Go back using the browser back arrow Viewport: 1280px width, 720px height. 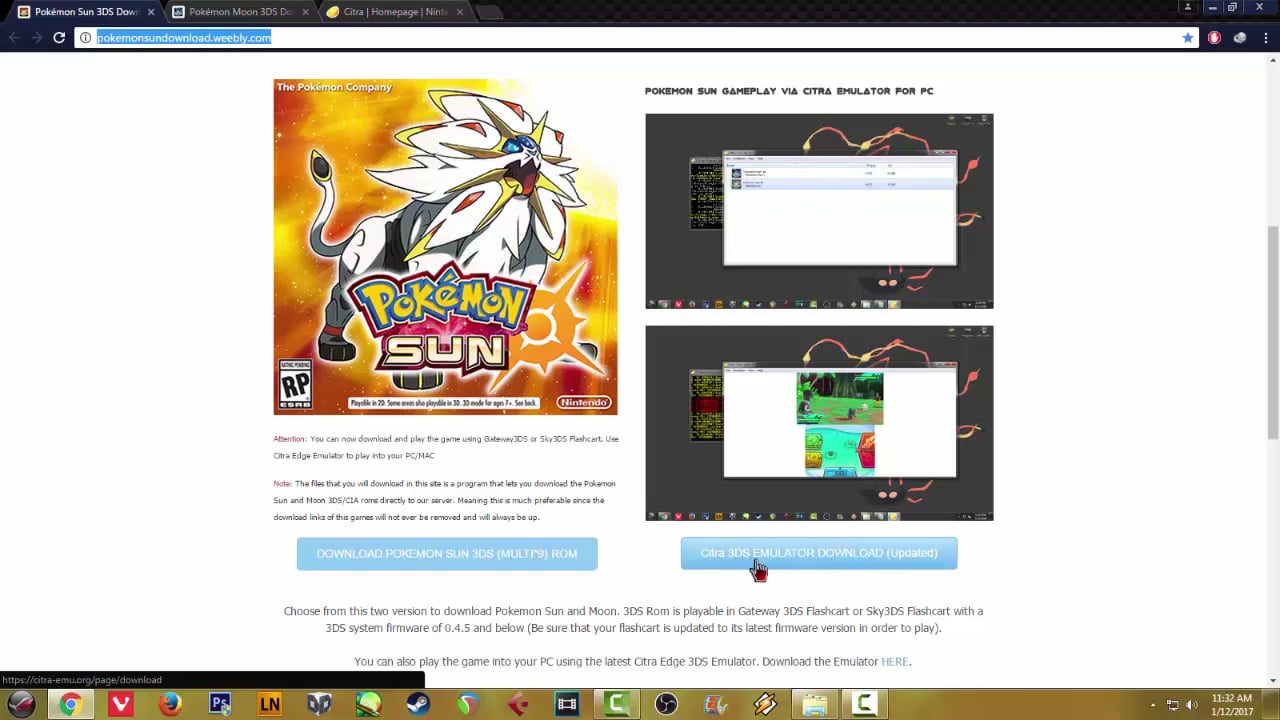(x=12, y=37)
